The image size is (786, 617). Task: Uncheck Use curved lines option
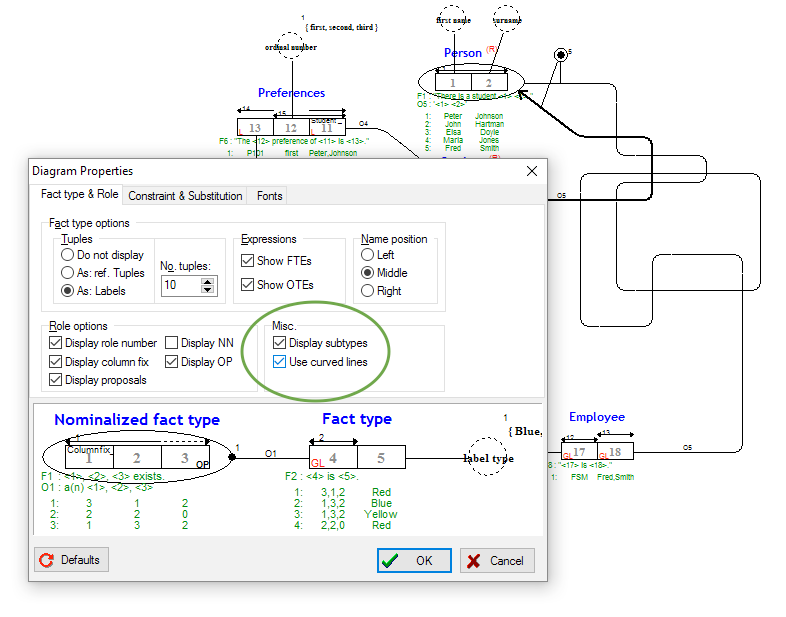pos(280,362)
